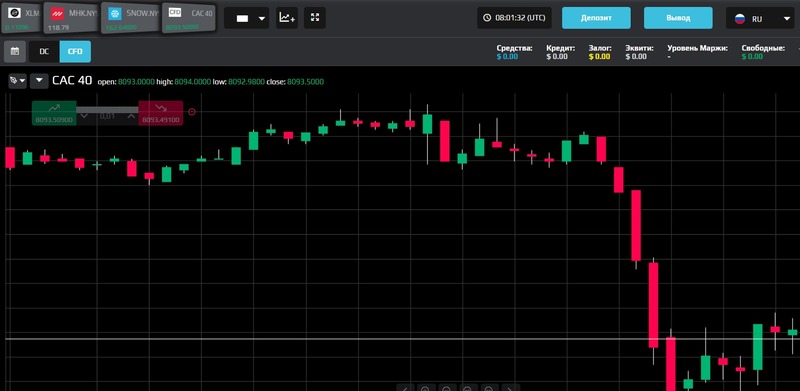Image resolution: width=800 pixels, height=391 pixels.
Task: Switch to CFD trading mode
Action: [x=75, y=52]
